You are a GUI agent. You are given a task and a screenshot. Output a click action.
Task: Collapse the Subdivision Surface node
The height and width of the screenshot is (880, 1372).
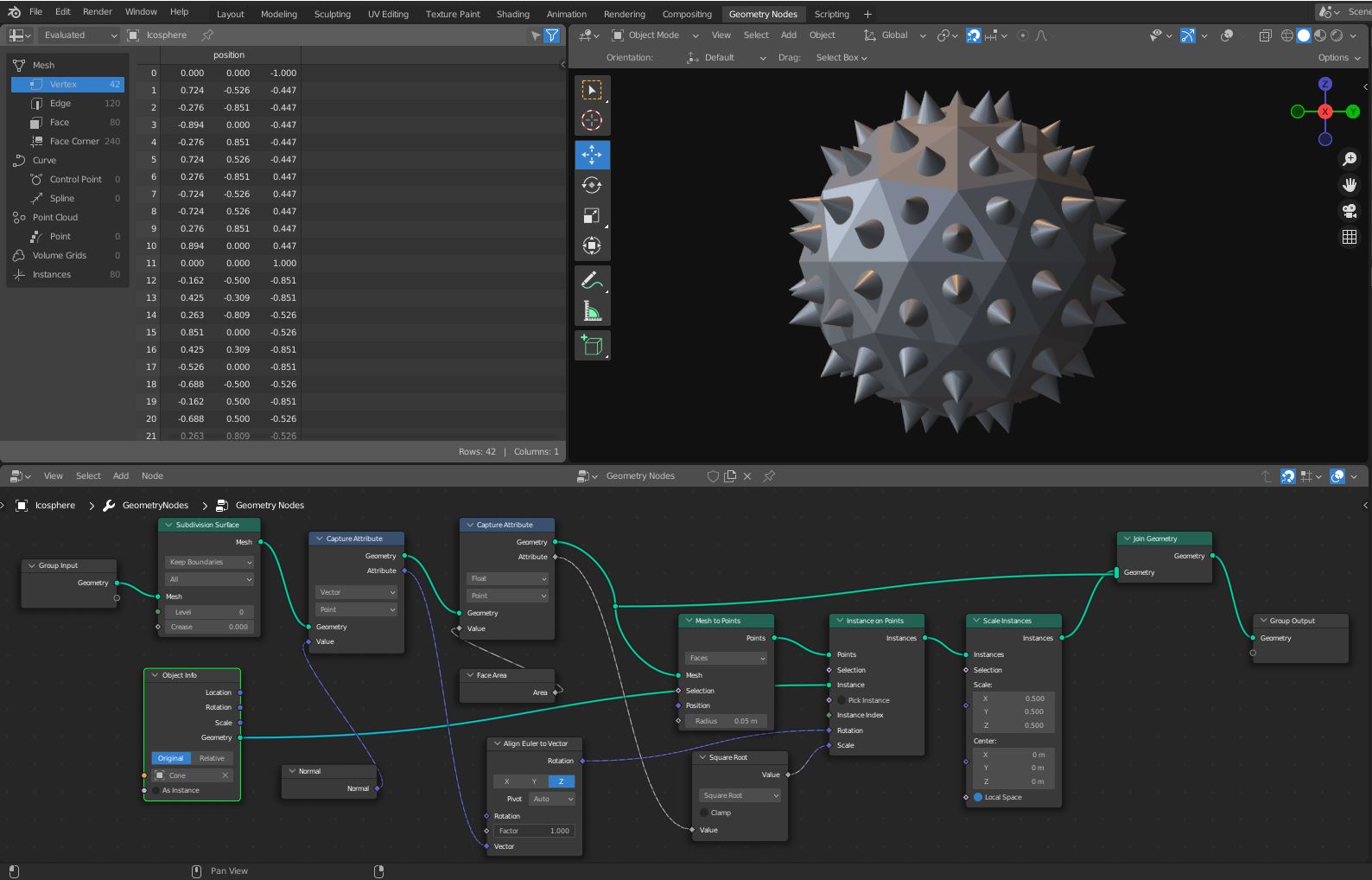[168, 525]
